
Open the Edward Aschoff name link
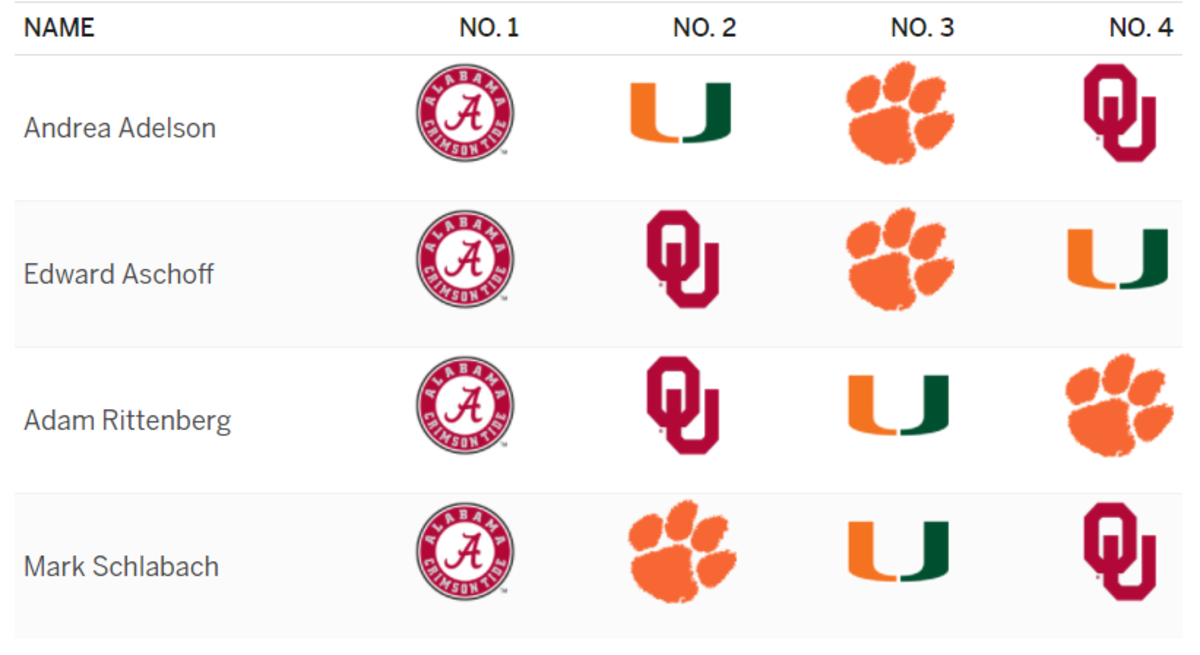[x=119, y=274]
